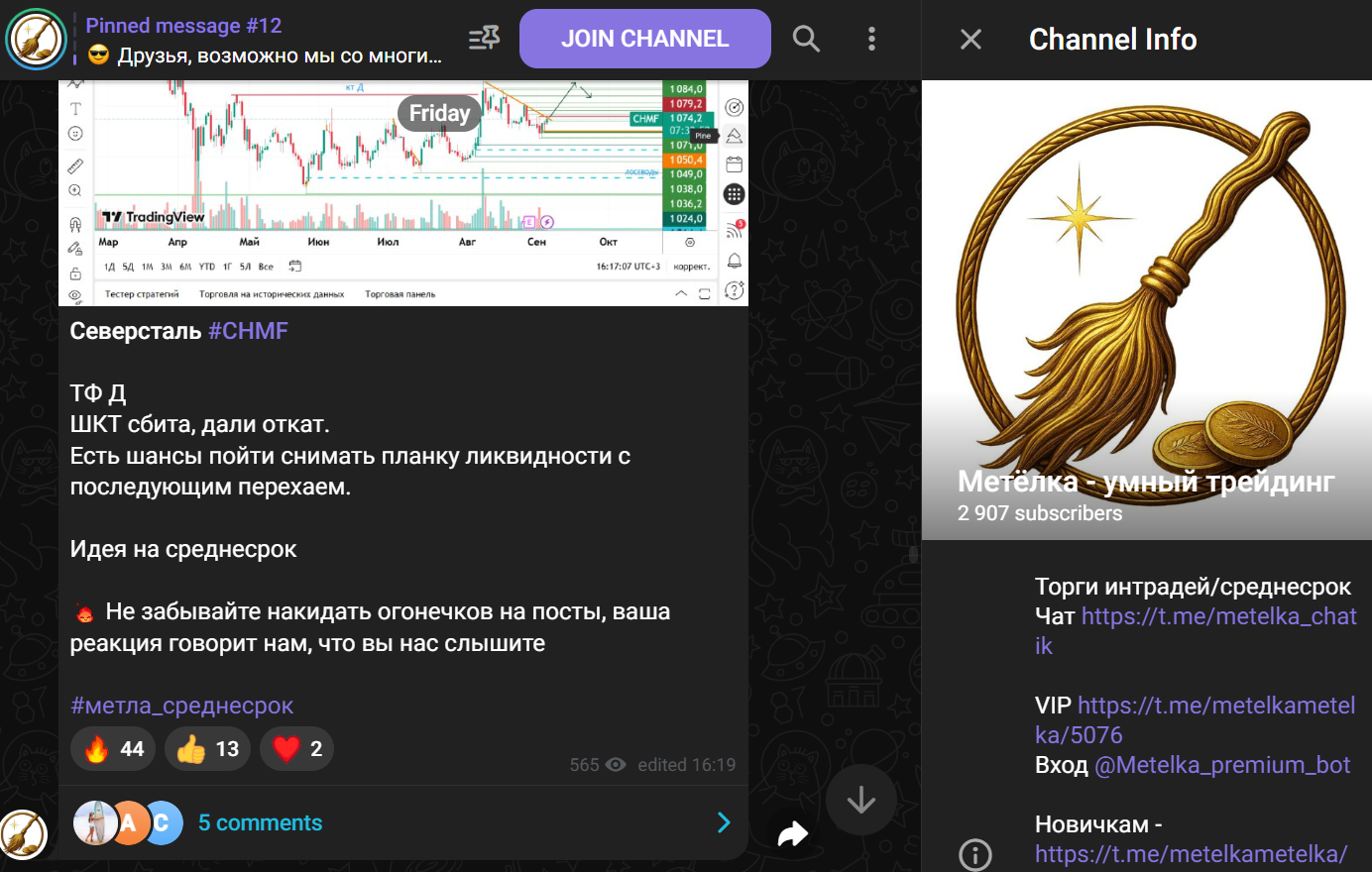Open the chat link t.me/metelka_chatik
The image size is (1372, 872).
coord(1196,631)
